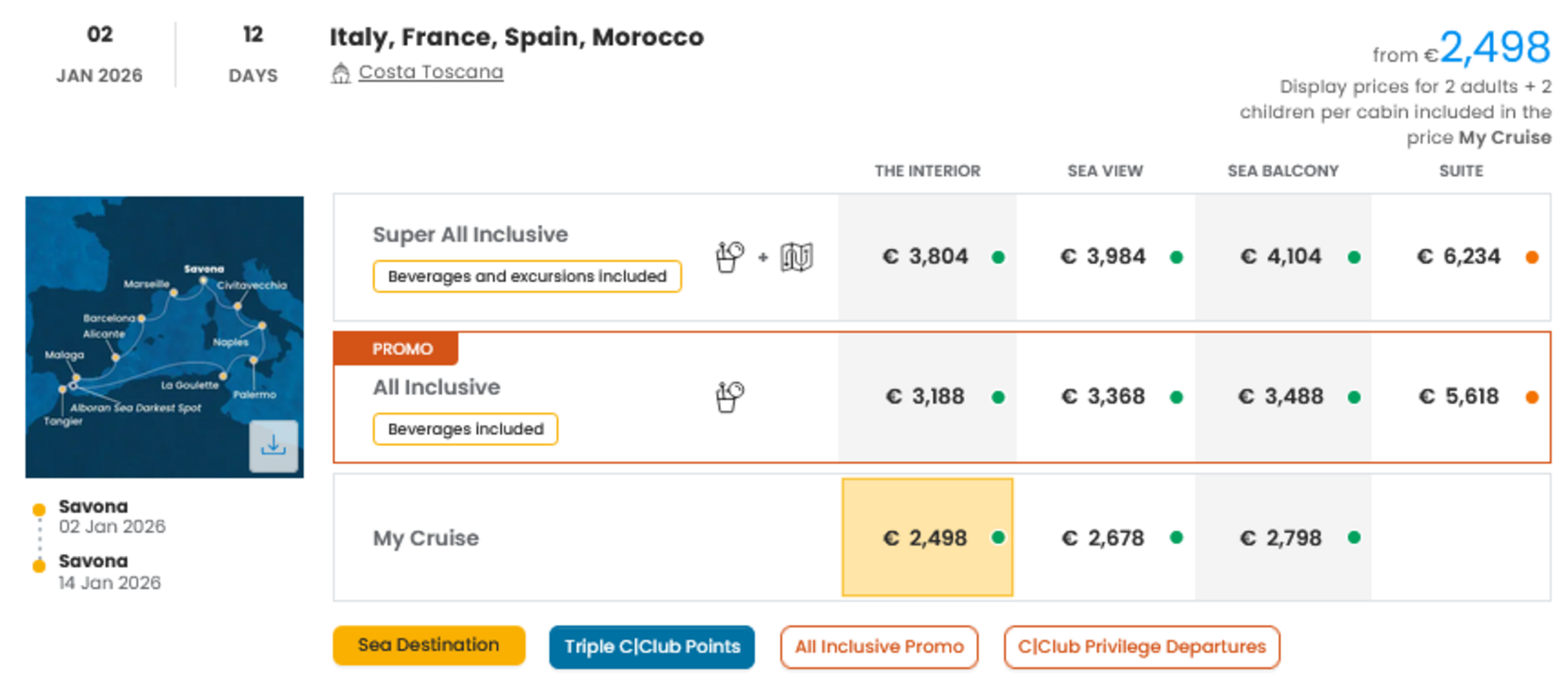The width and height of the screenshot is (1568, 680).
Task: Click the drinks icon in All Inclusive row
Action: [730, 397]
